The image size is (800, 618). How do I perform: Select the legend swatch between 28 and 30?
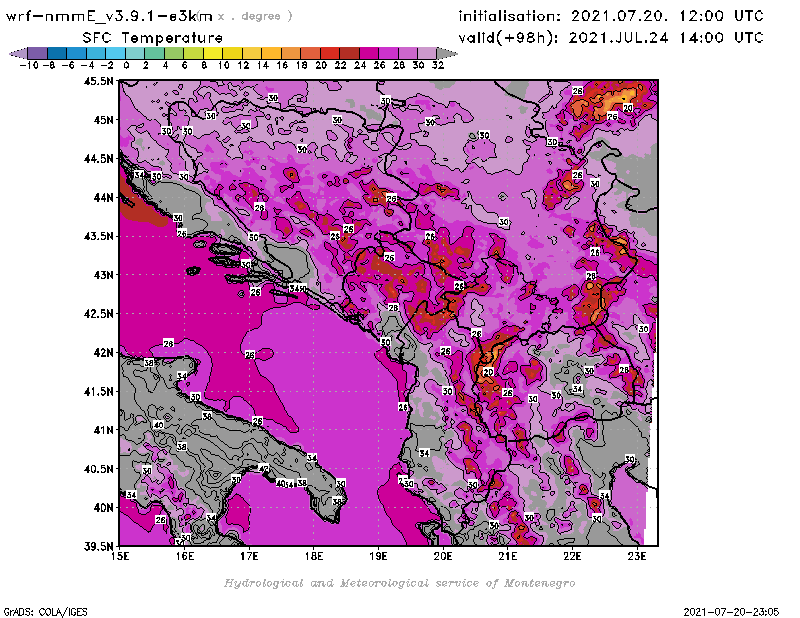(x=408, y=53)
